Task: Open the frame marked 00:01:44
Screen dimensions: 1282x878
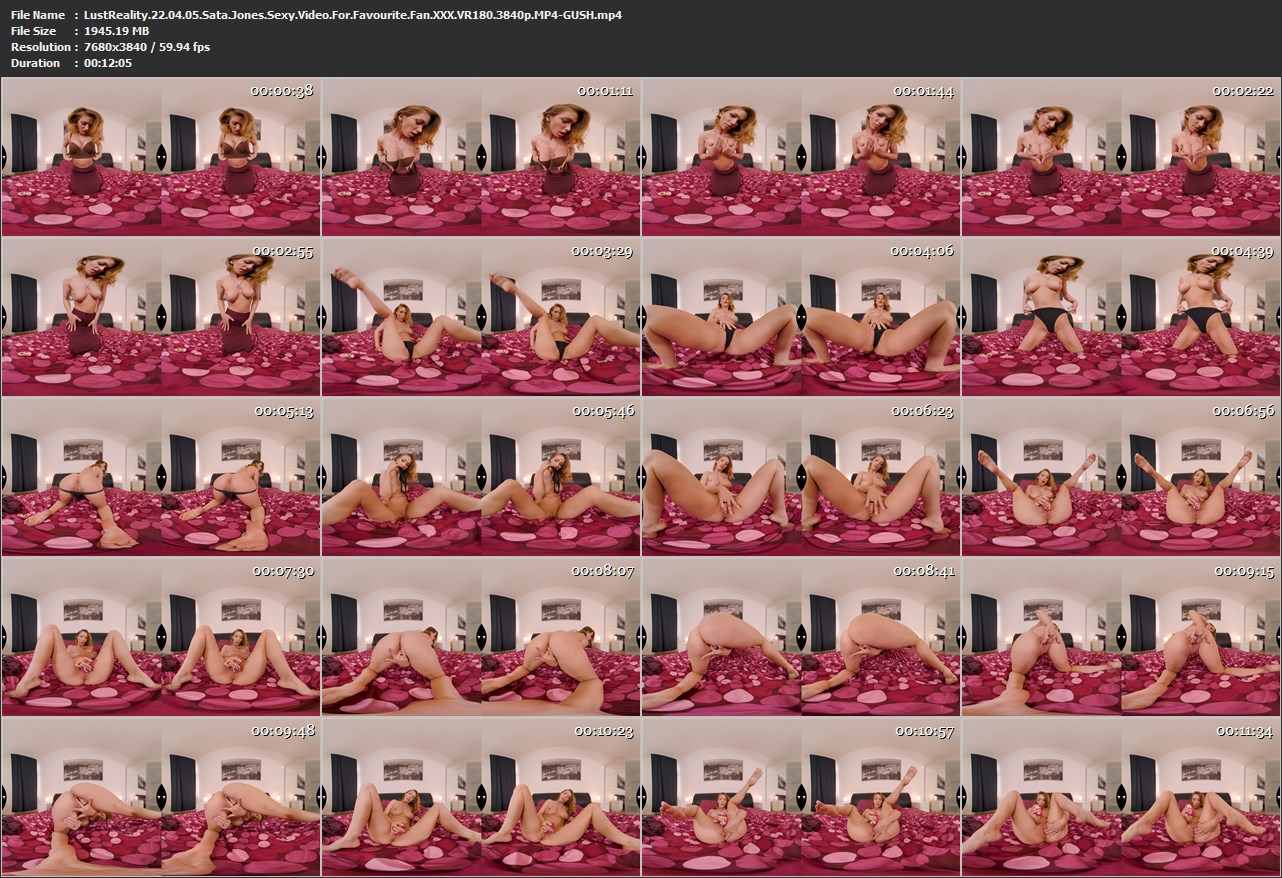Action: [x=801, y=157]
